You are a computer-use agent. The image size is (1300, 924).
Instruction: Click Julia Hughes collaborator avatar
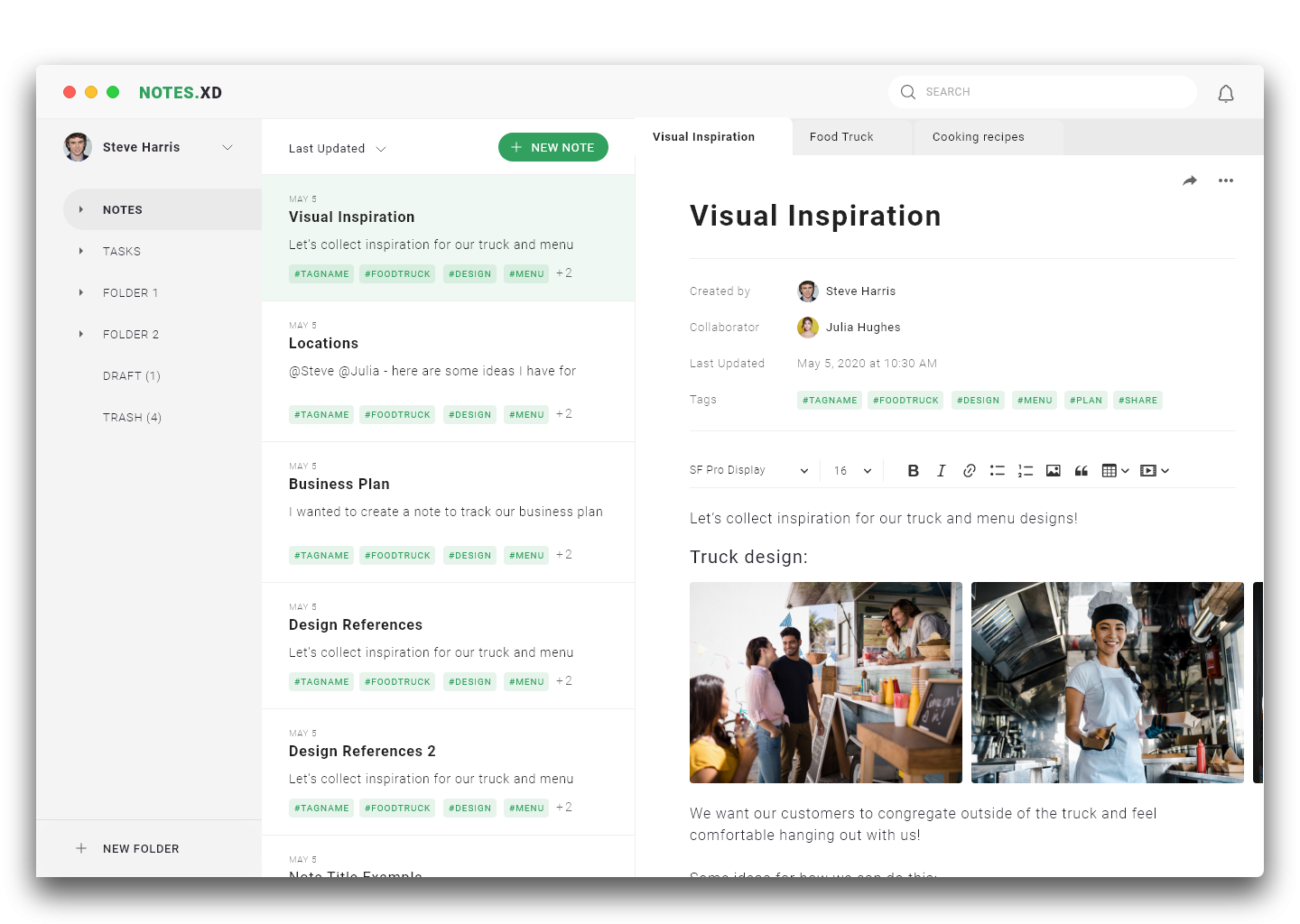[808, 327]
